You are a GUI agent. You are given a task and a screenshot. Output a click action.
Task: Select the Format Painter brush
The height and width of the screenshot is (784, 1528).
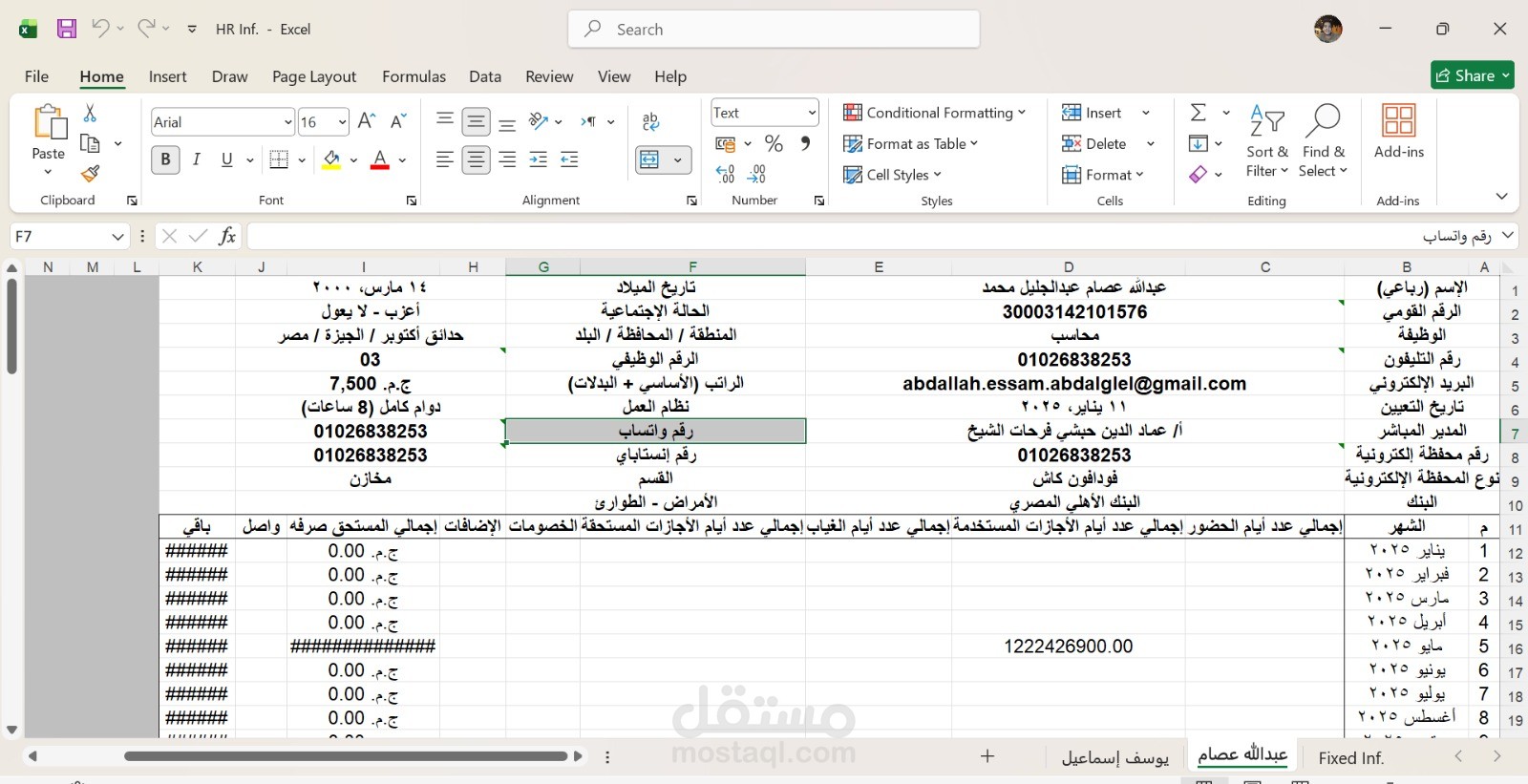[90, 174]
